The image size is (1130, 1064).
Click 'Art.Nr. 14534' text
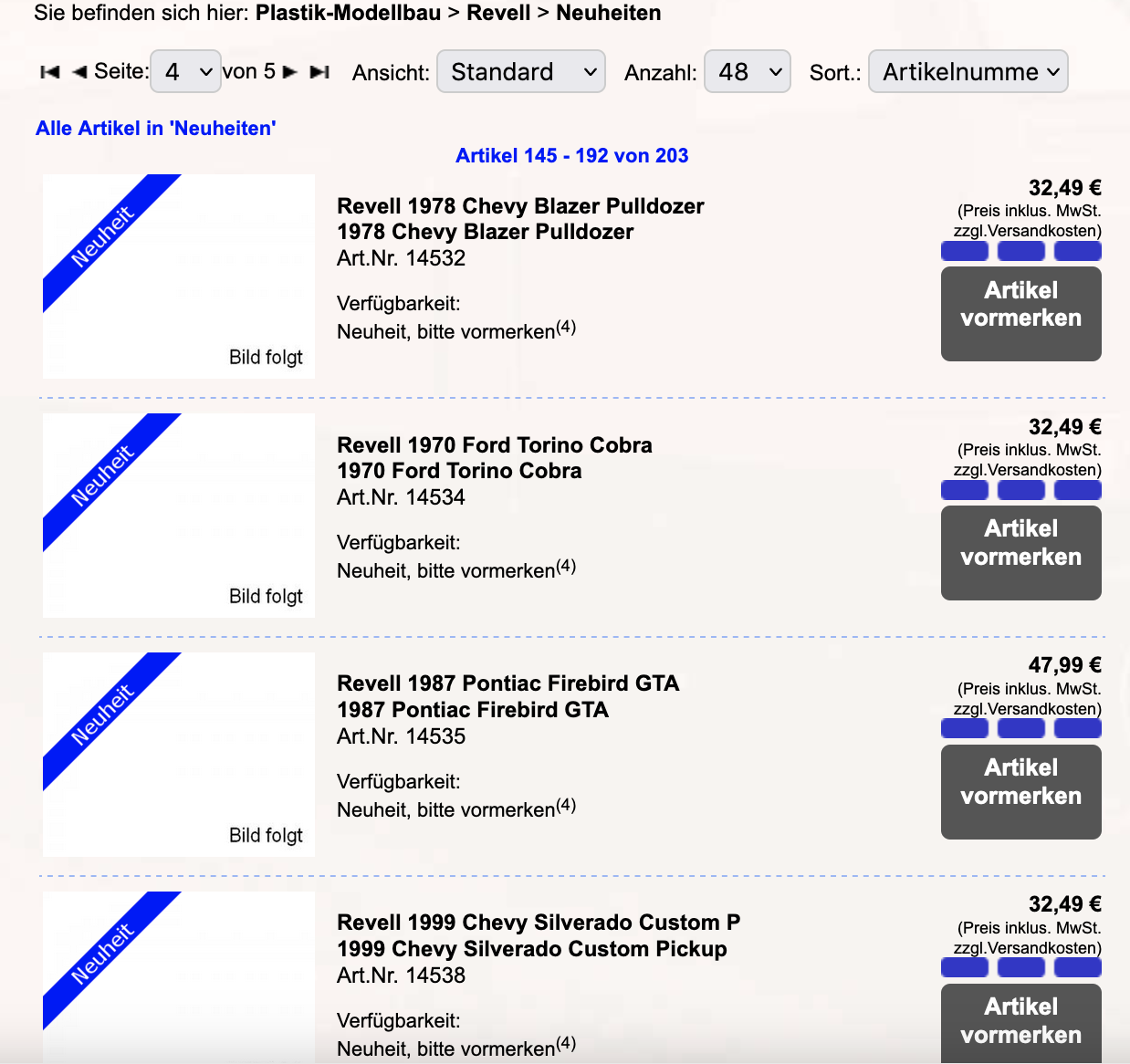click(402, 497)
